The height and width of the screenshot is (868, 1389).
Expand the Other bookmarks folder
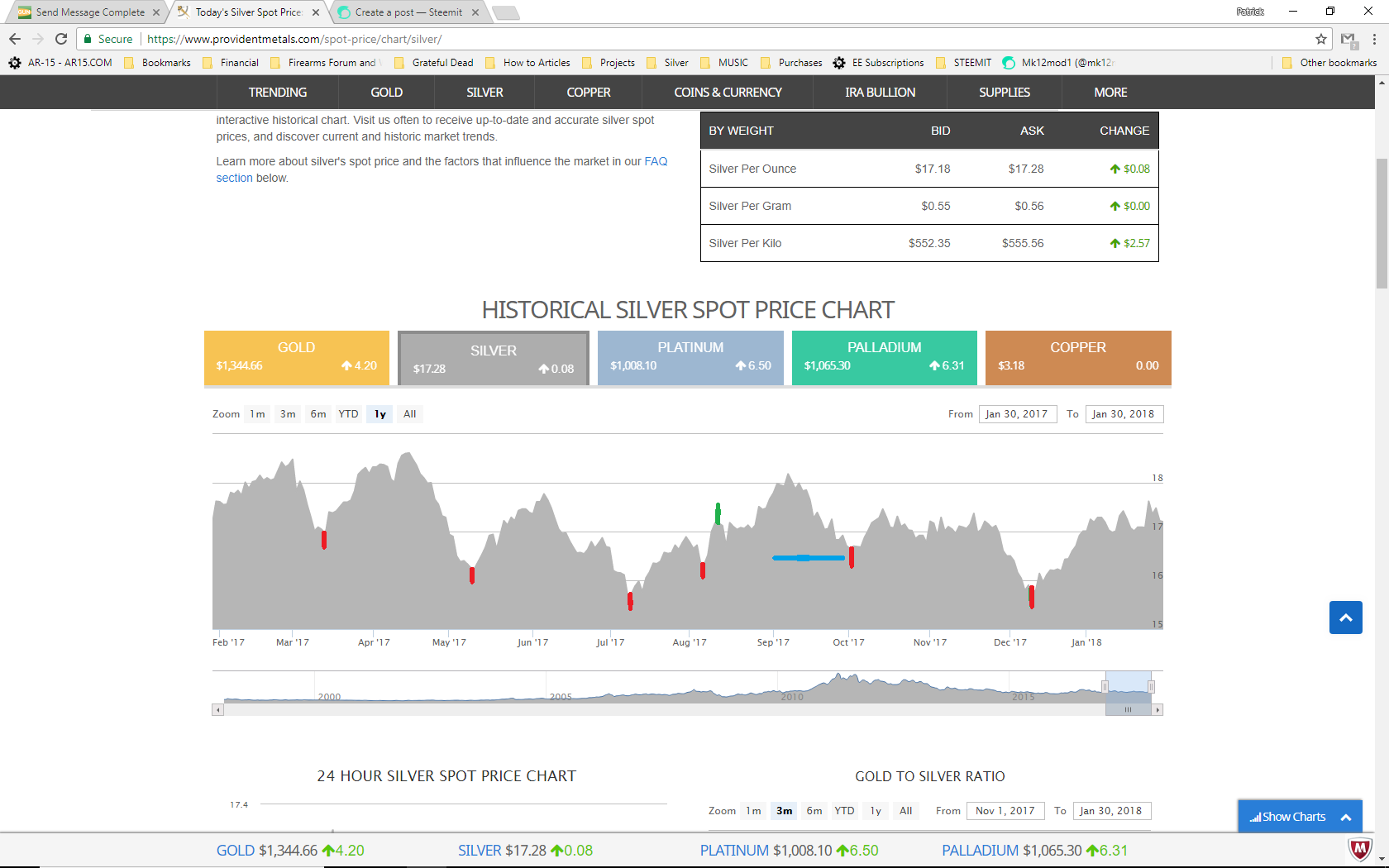[x=1329, y=63]
